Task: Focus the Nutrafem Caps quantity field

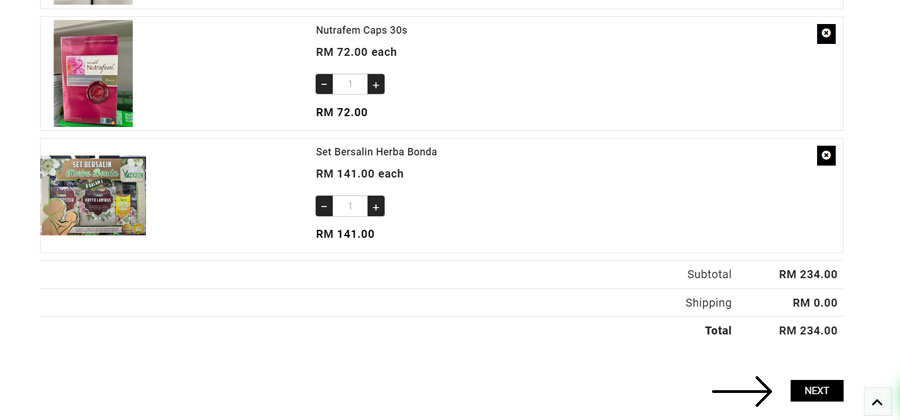Action: 350,84
